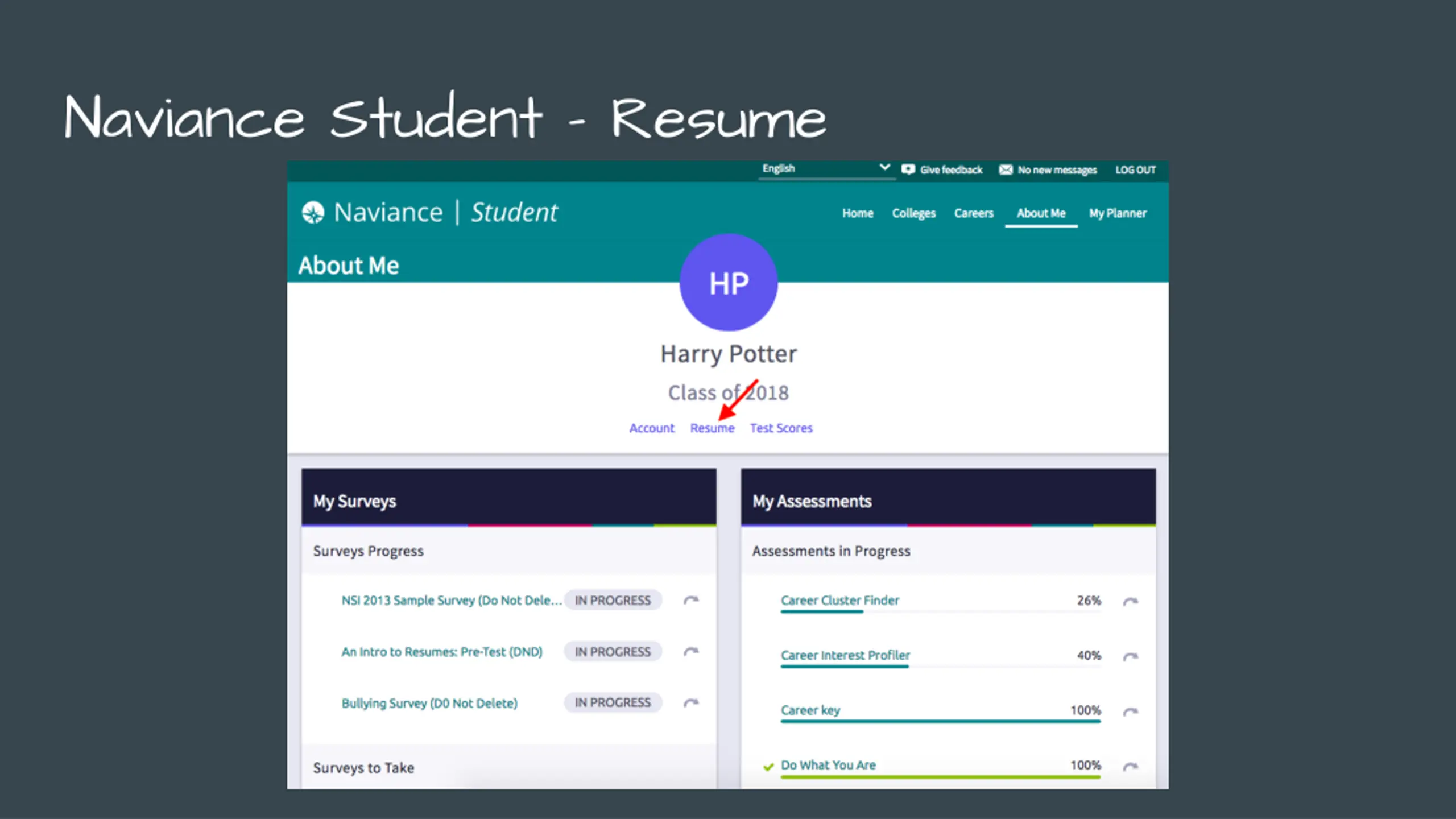Open the arrow icon for Bullying Survey
This screenshot has height=819, width=1456.
coord(691,703)
